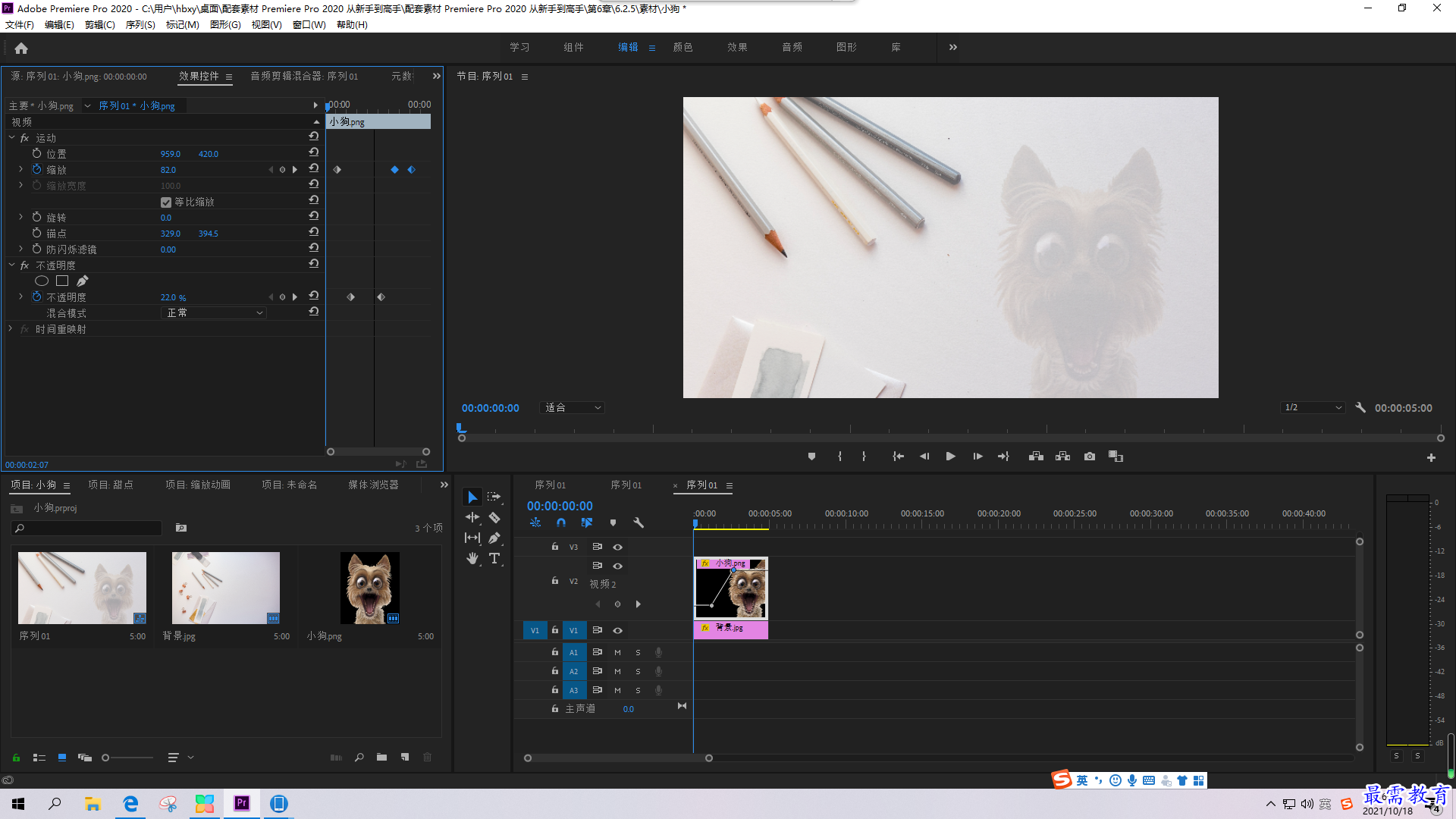Click Home icon in top bar
This screenshot has height=819, width=1456.
[21, 48]
